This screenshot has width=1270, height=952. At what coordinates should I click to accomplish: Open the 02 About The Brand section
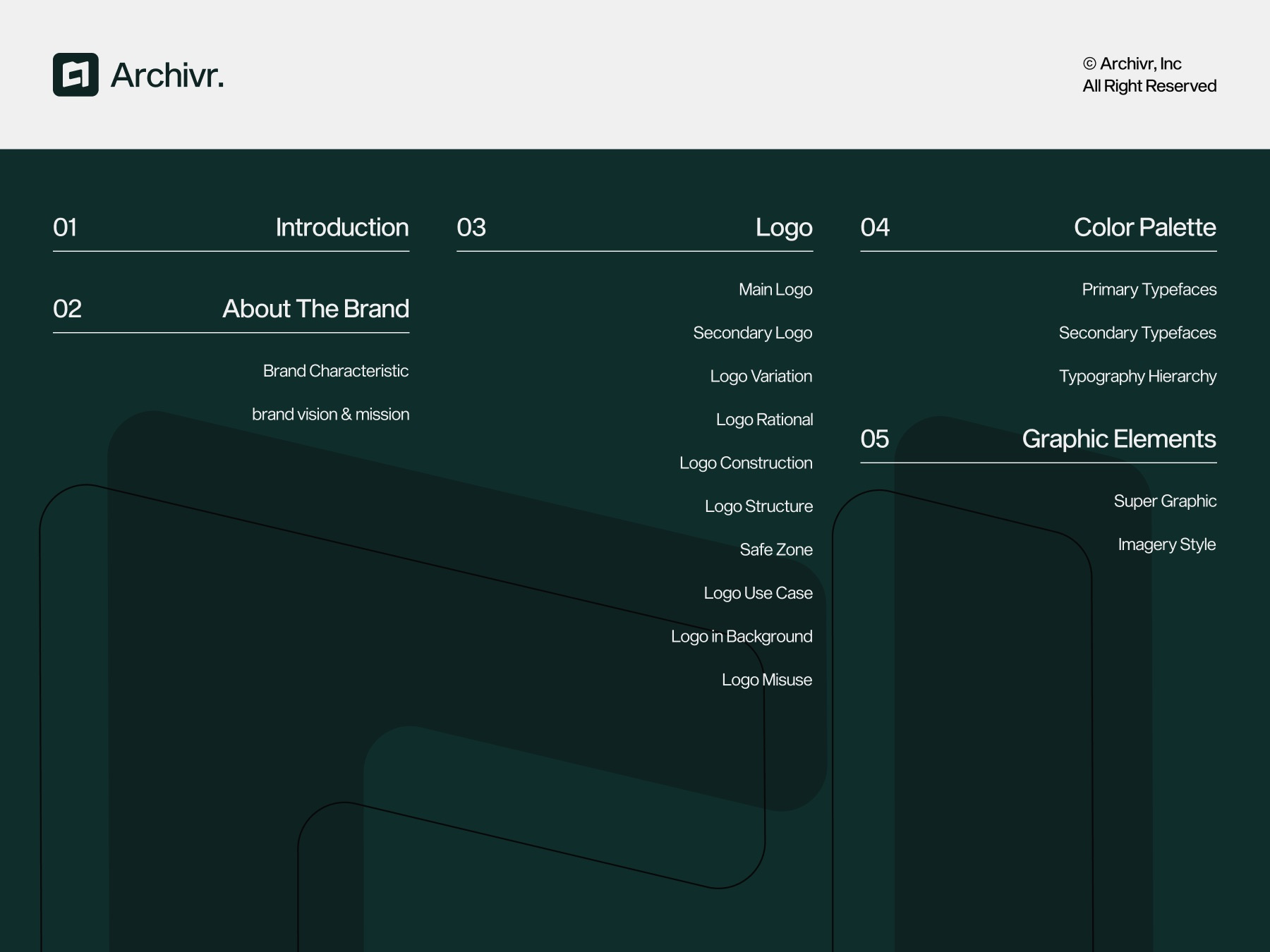(315, 308)
